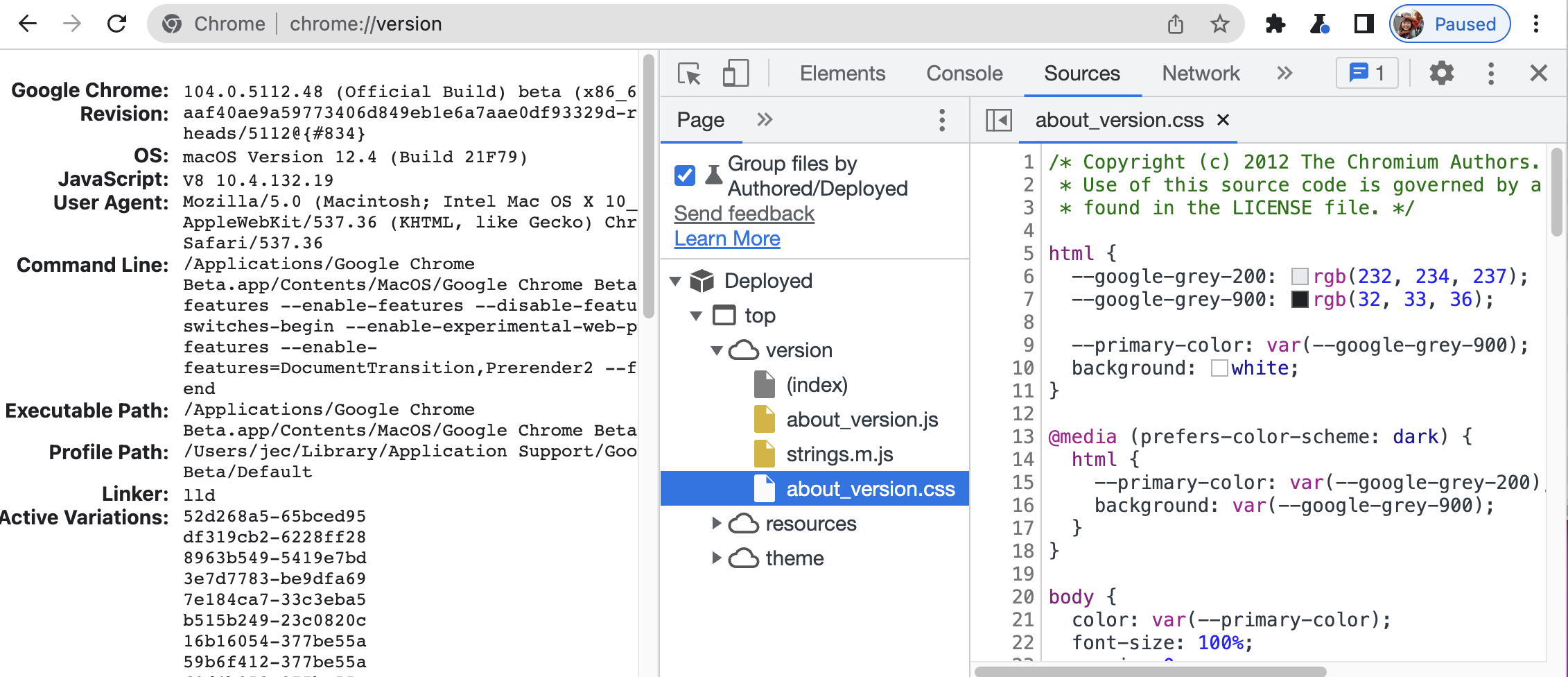Image resolution: width=1568 pixels, height=677 pixels.
Task: Open the Network tab
Action: [x=1201, y=73]
